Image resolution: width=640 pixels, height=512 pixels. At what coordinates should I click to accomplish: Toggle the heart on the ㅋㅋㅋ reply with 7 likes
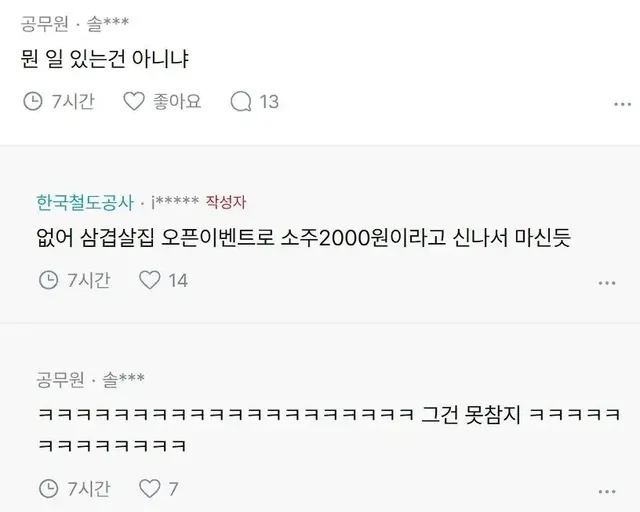coord(149,488)
